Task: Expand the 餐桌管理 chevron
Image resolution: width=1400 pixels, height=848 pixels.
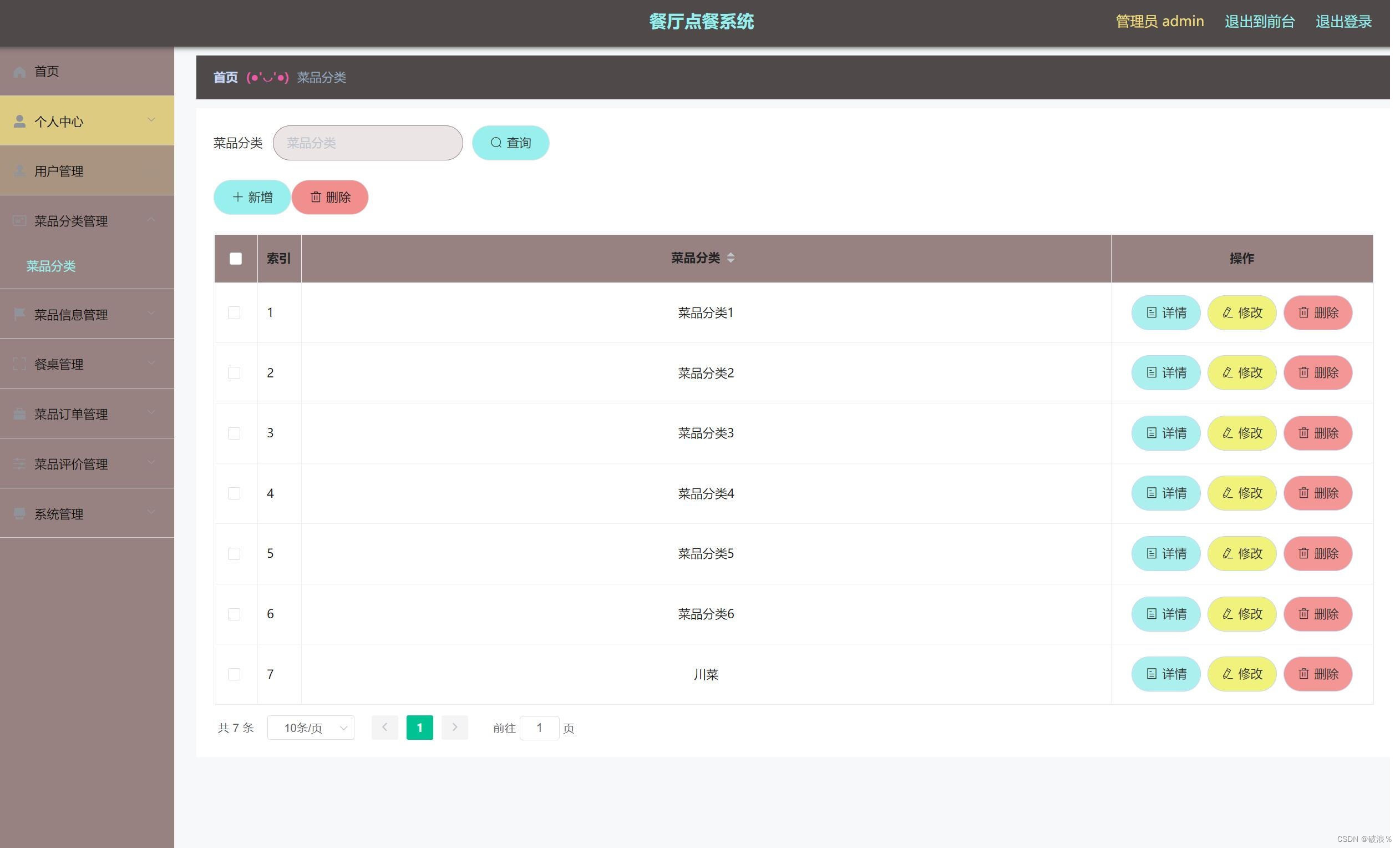Action: [x=151, y=362]
